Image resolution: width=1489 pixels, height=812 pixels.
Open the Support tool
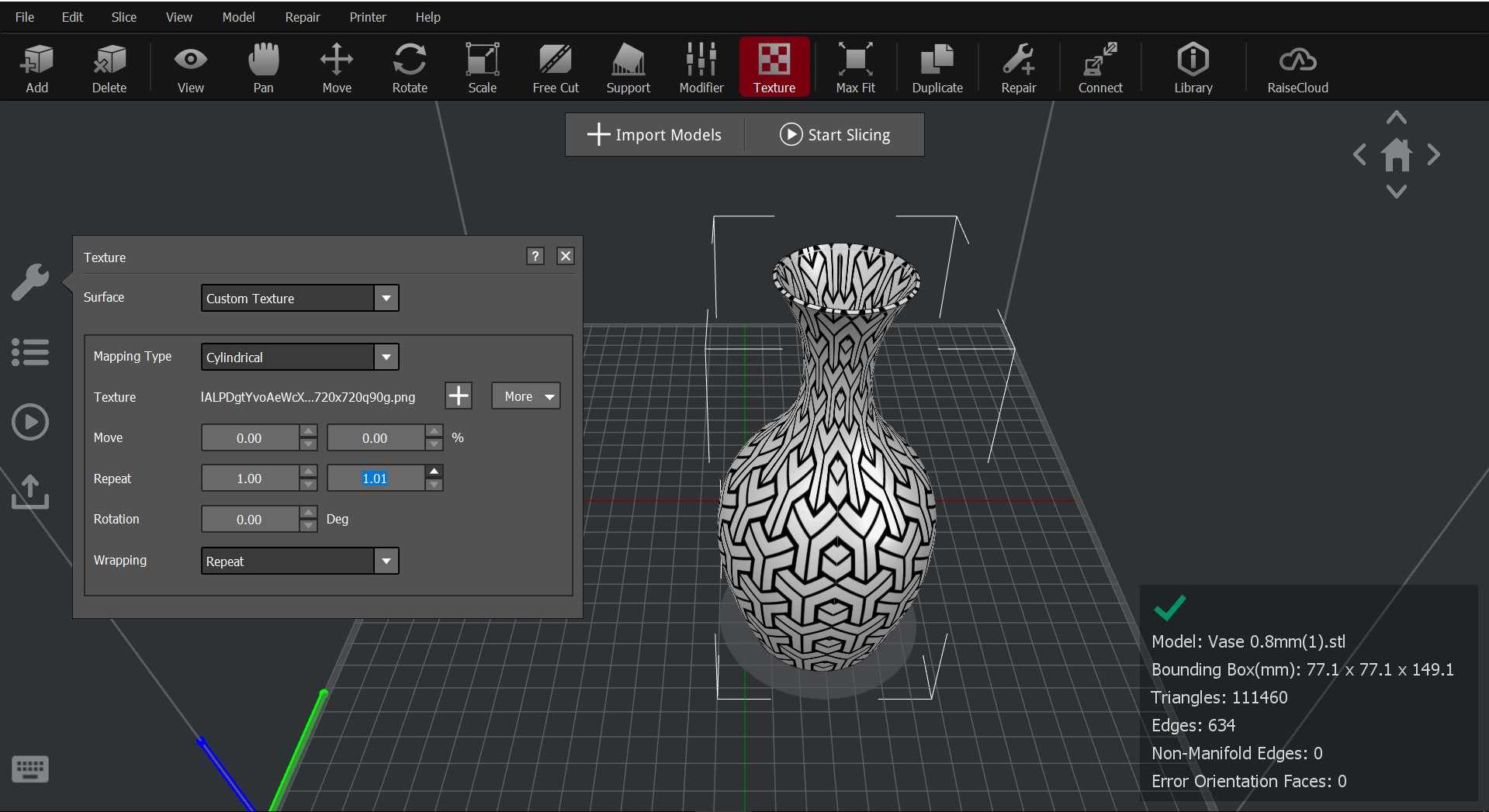click(x=628, y=67)
